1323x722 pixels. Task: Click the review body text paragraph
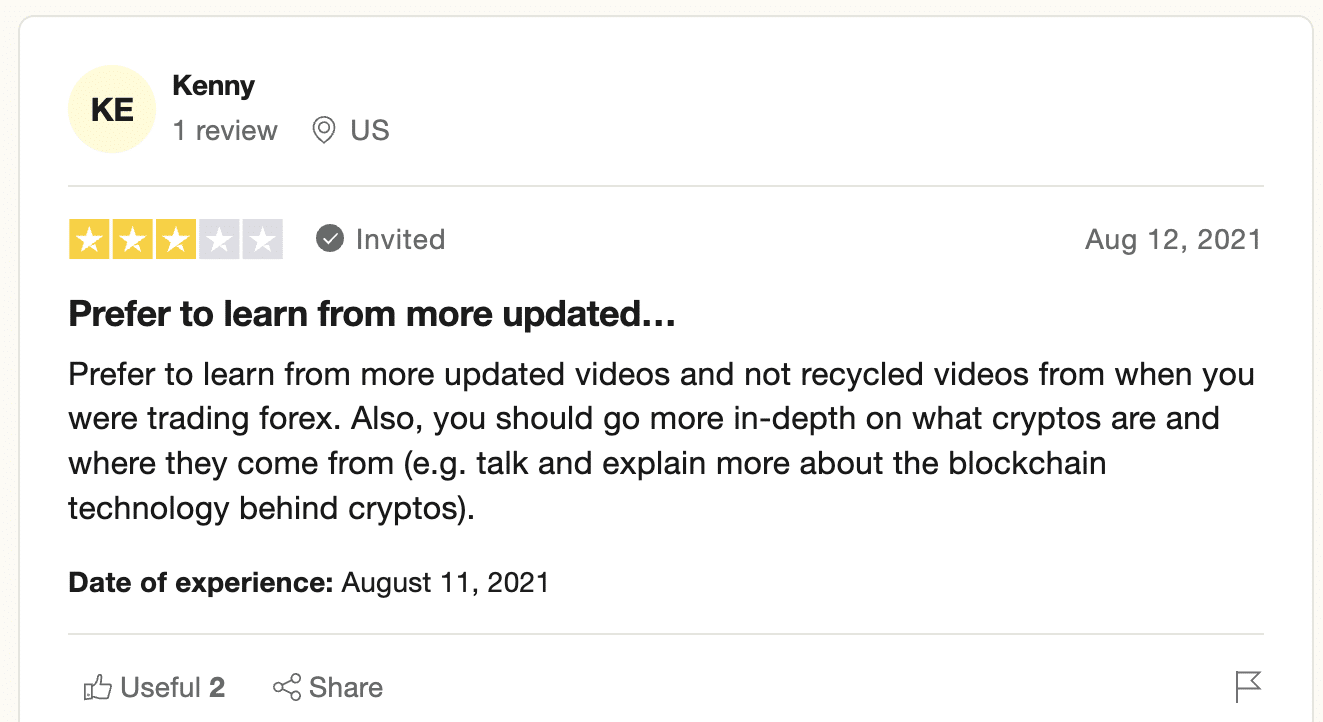coord(661,442)
